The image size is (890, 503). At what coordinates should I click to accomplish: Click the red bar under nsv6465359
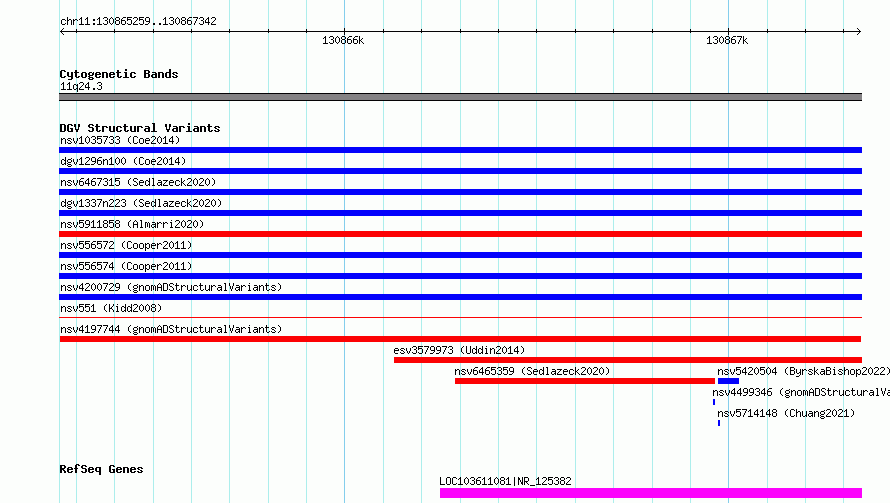point(585,381)
